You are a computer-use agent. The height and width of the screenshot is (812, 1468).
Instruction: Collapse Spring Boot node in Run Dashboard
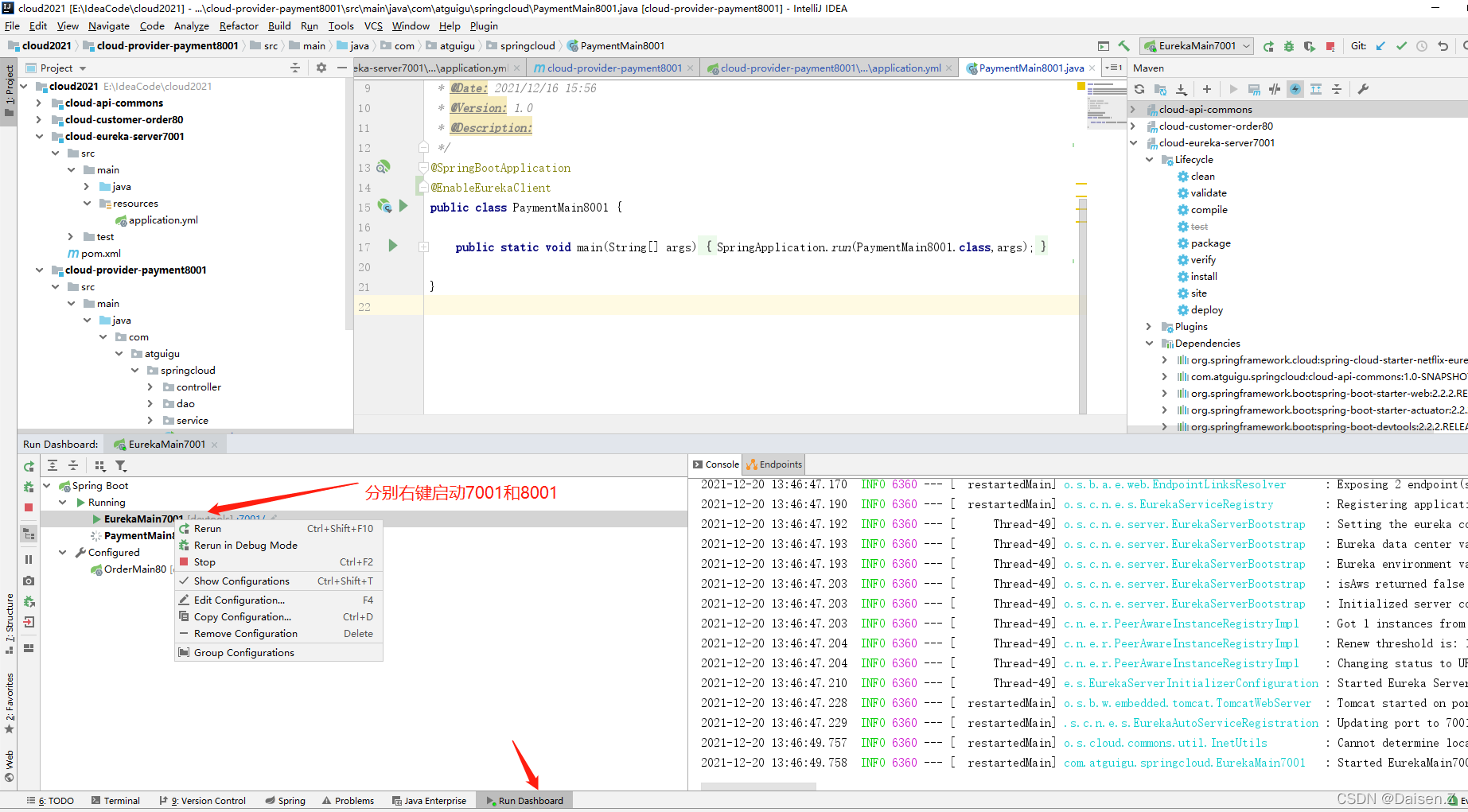coord(47,486)
